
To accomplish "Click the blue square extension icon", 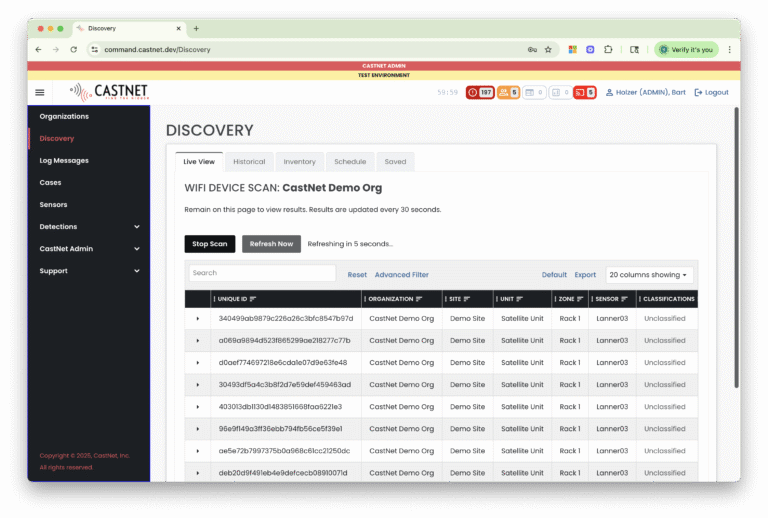I will 590,49.
